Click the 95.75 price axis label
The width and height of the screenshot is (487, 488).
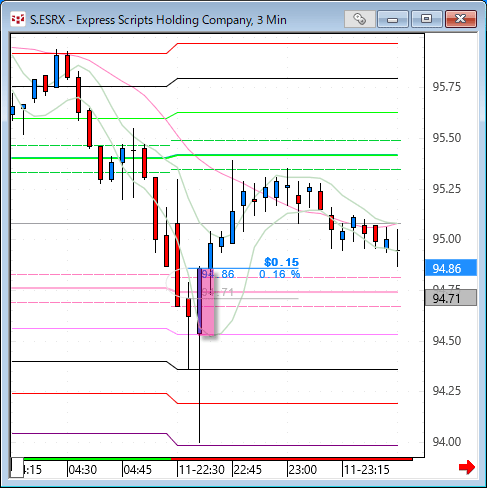click(447, 87)
